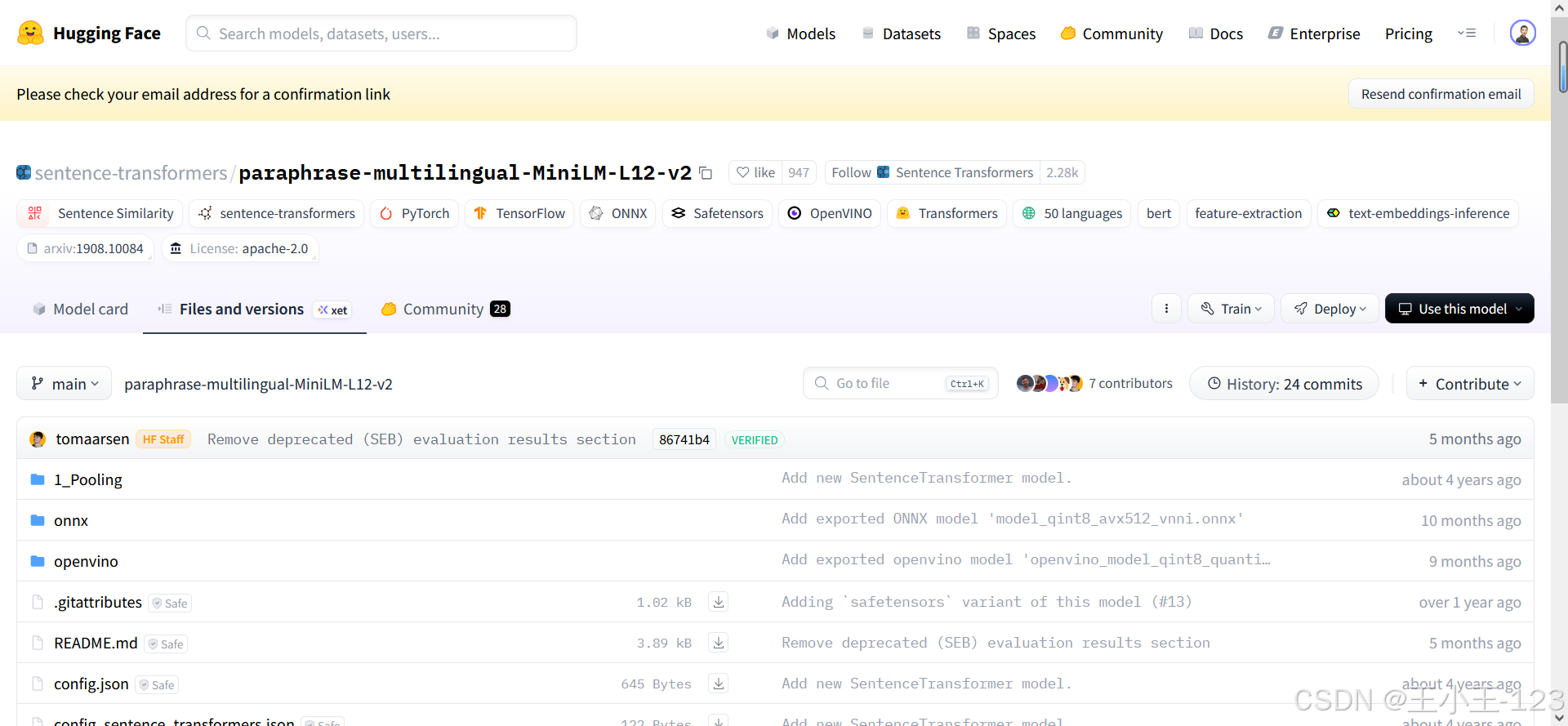Click the sentence-transformers library tag

(276, 213)
